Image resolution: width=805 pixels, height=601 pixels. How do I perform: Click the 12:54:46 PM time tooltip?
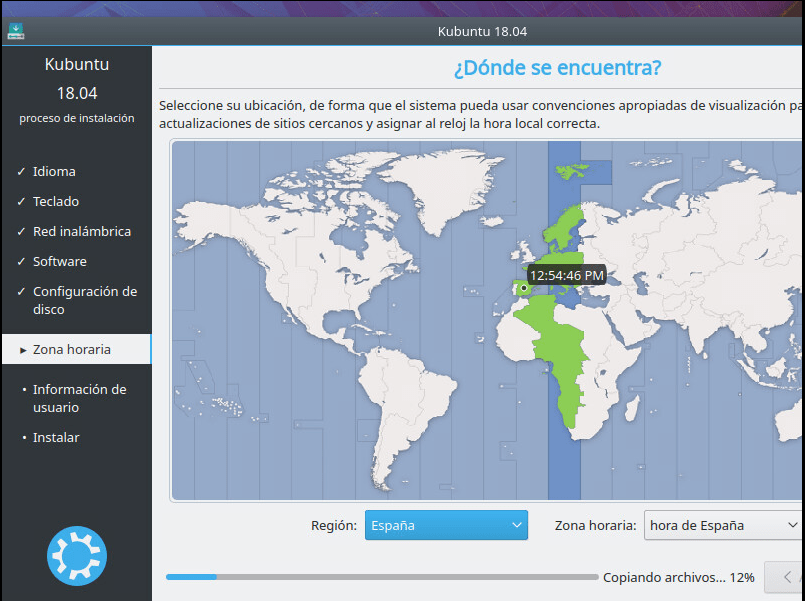pyautogui.click(x=565, y=274)
